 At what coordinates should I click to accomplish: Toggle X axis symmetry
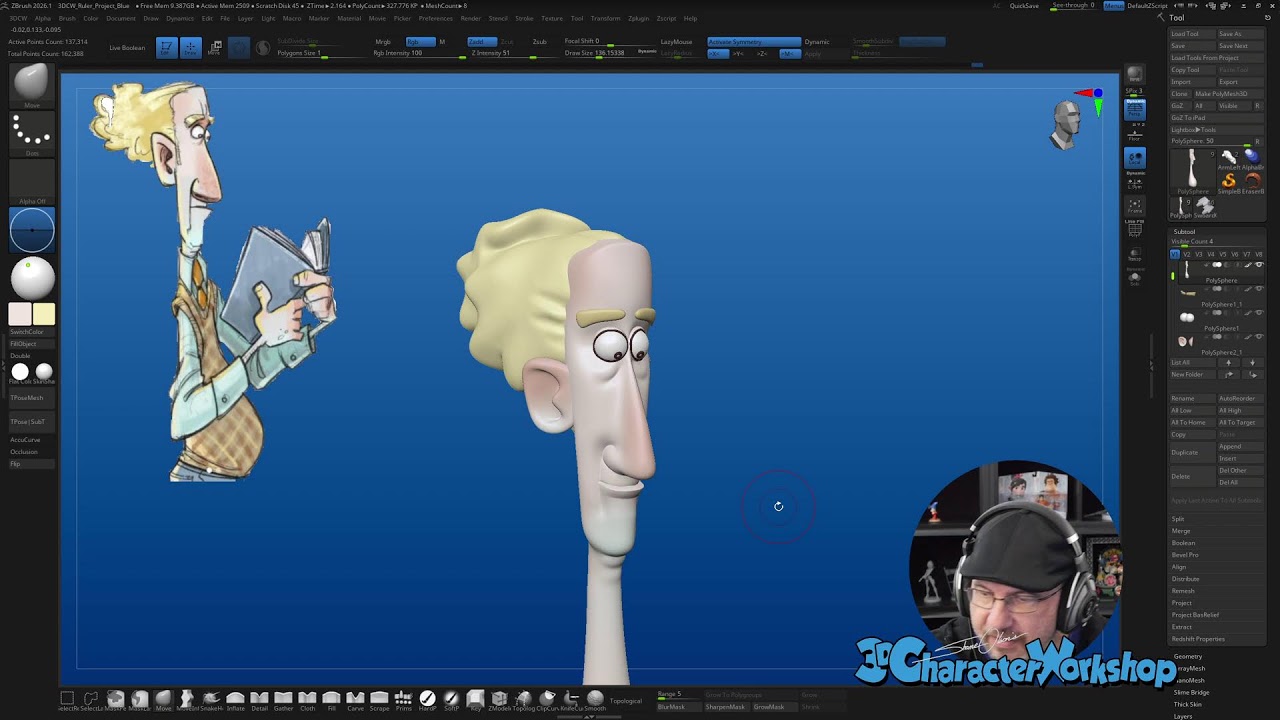[x=718, y=53]
